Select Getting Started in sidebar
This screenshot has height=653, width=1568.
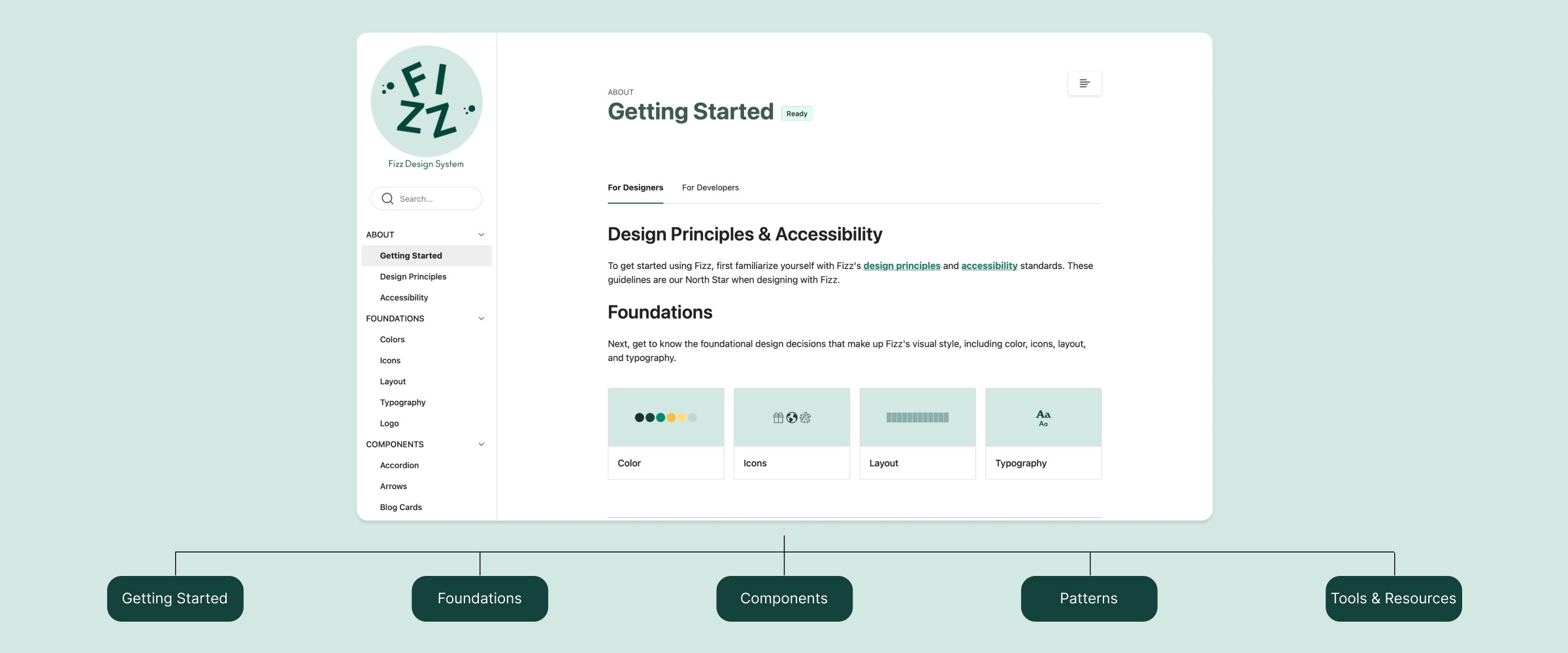[427, 255]
